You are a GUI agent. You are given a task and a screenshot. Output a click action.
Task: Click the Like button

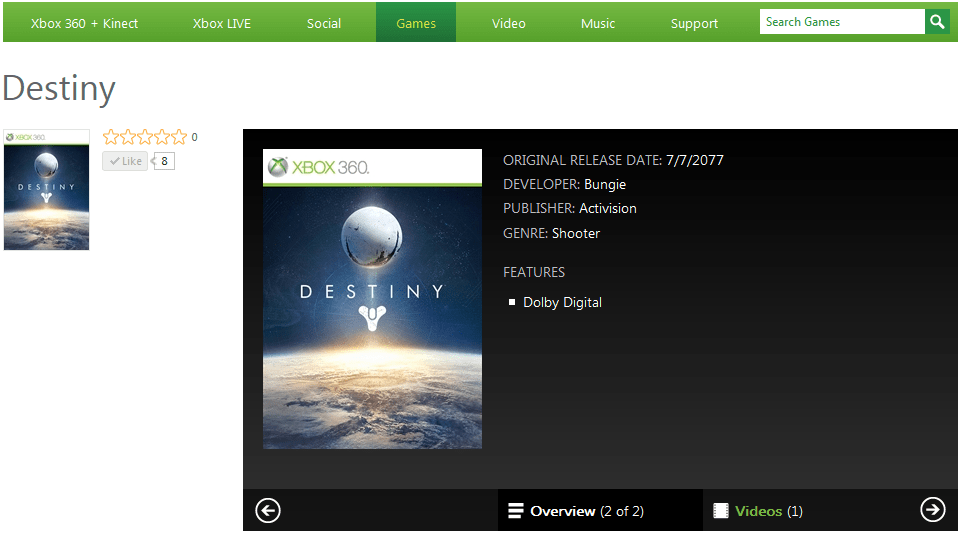tap(125, 161)
